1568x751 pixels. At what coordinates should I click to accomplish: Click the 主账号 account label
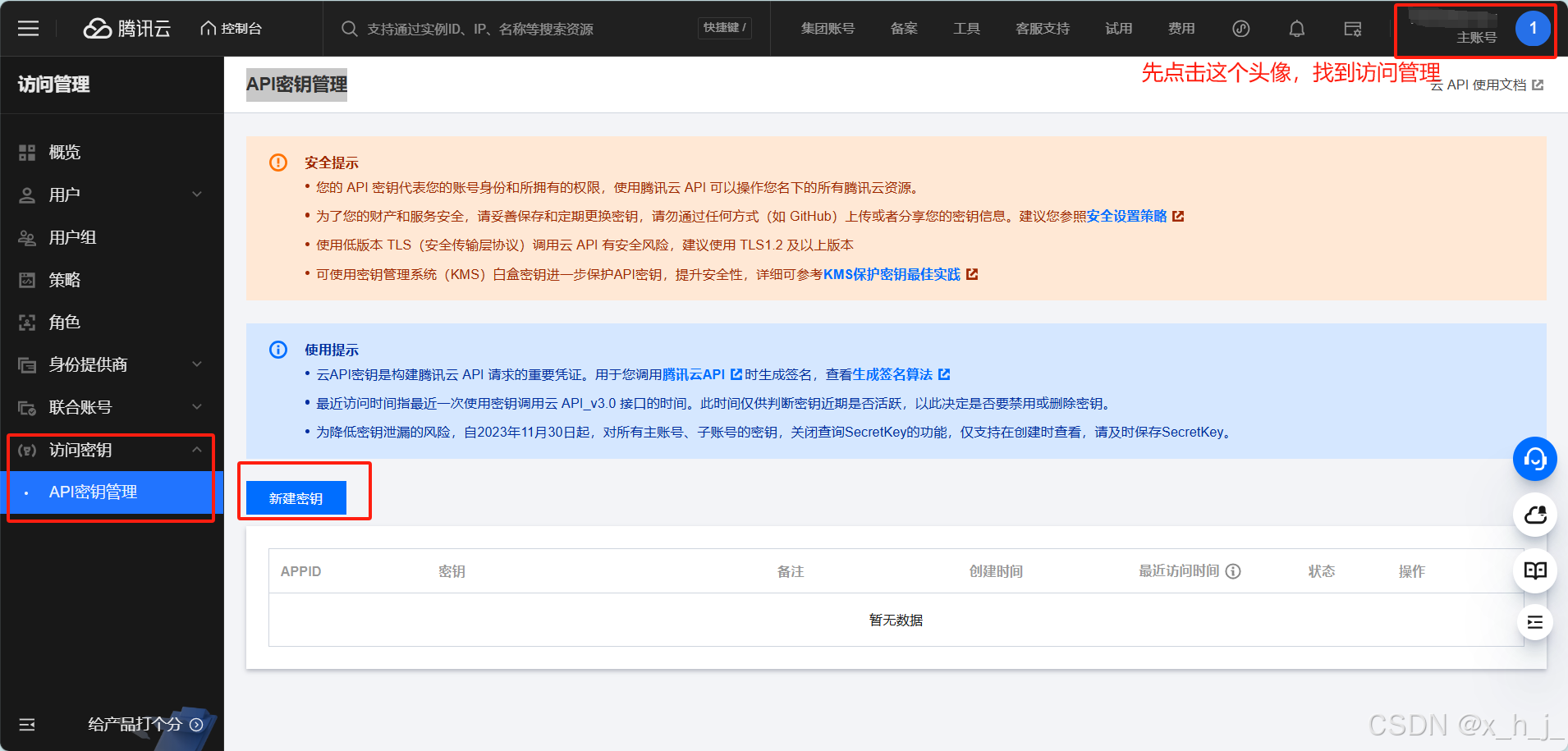point(1476,38)
